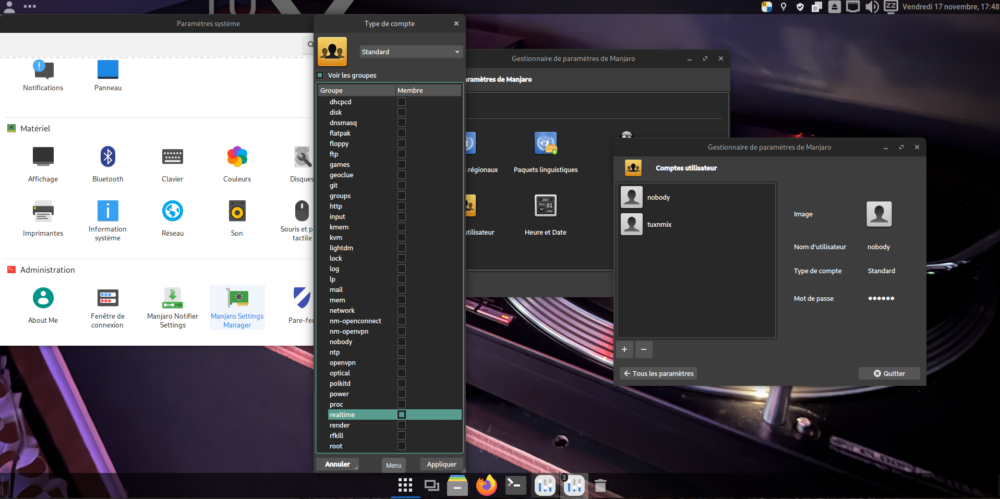The width and height of the screenshot is (1000, 499).
Task: Click account type avatar icon in dialog
Action: (332, 52)
